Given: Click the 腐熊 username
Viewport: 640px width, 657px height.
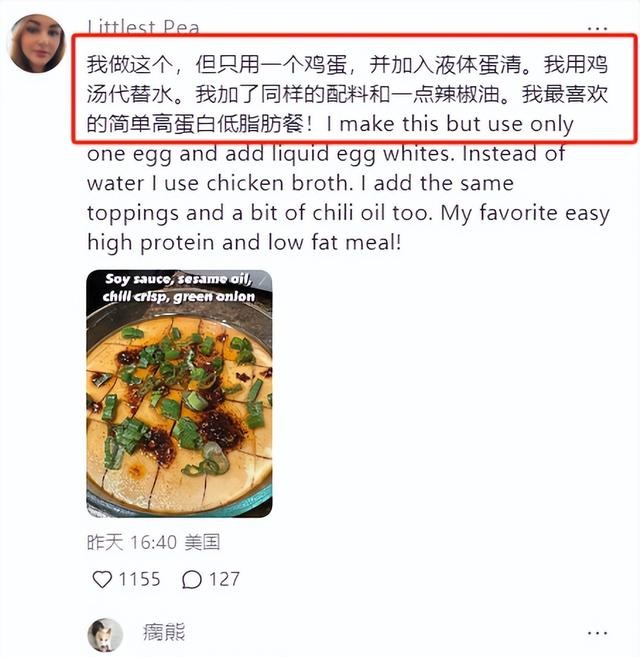Looking at the screenshot, I should pos(164,633).
